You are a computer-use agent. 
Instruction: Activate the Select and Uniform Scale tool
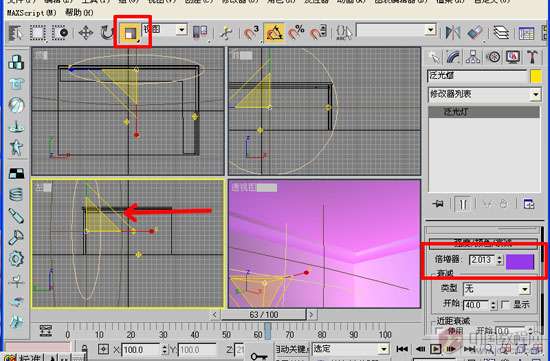[x=130, y=33]
